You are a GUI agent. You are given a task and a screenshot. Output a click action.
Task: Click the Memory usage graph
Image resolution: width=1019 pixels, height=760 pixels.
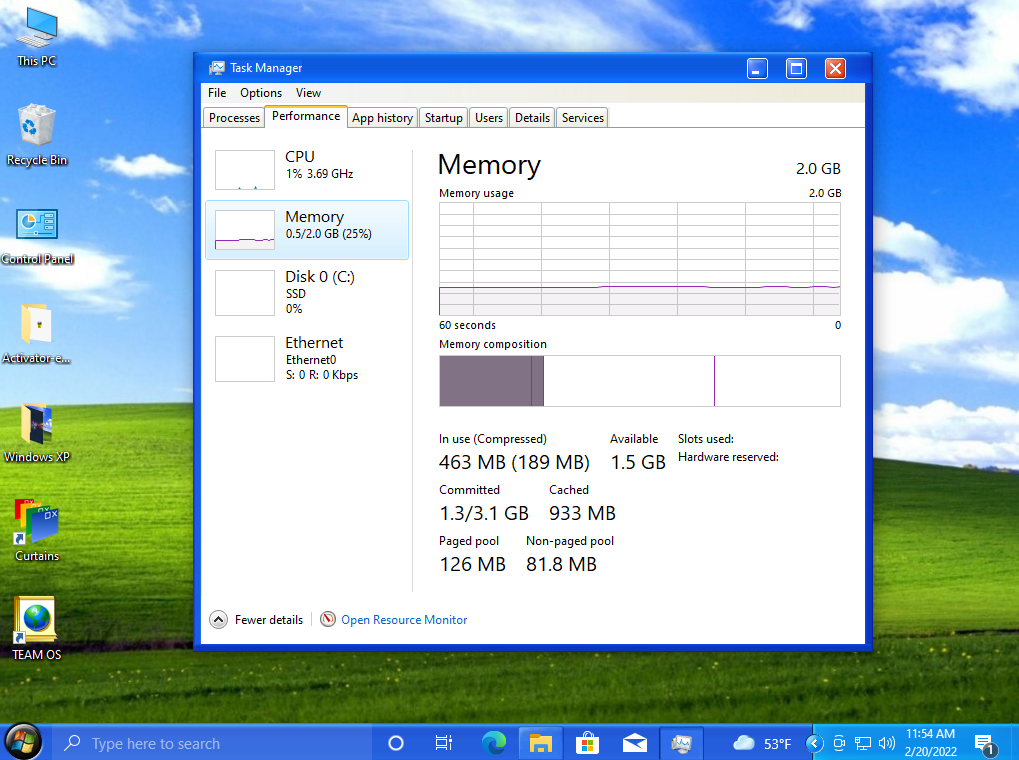[x=639, y=259]
